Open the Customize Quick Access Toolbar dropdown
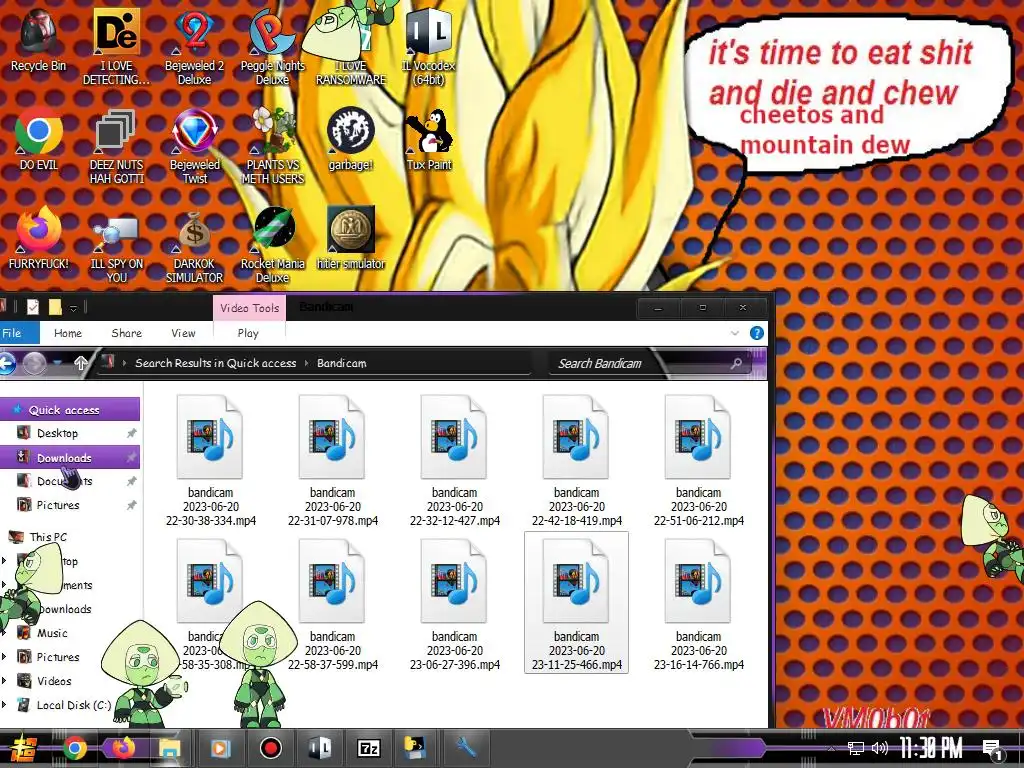 pyautogui.click(x=73, y=308)
